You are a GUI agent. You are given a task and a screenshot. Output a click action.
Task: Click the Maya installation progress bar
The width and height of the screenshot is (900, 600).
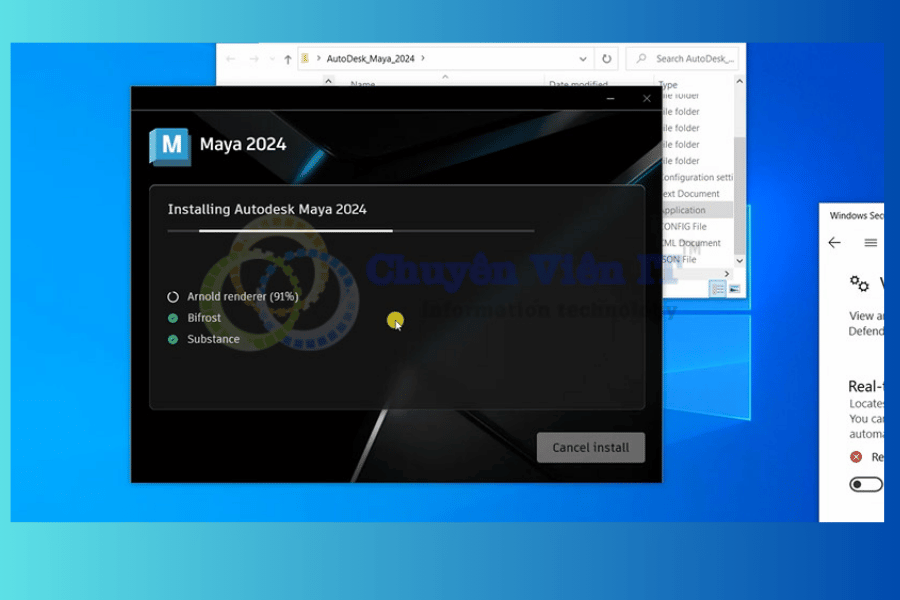(x=350, y=230)
